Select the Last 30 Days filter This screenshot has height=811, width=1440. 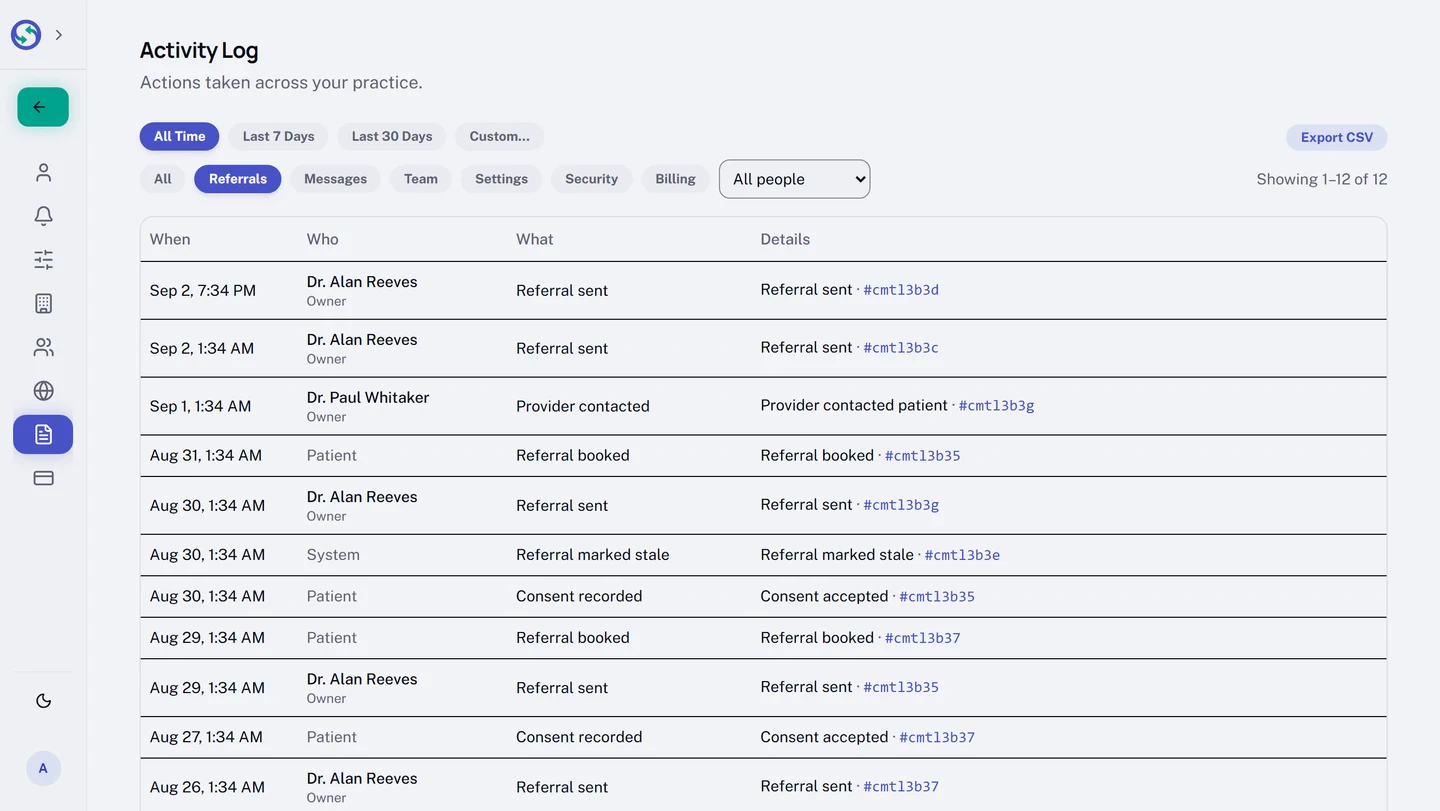(x=392, y=136)
